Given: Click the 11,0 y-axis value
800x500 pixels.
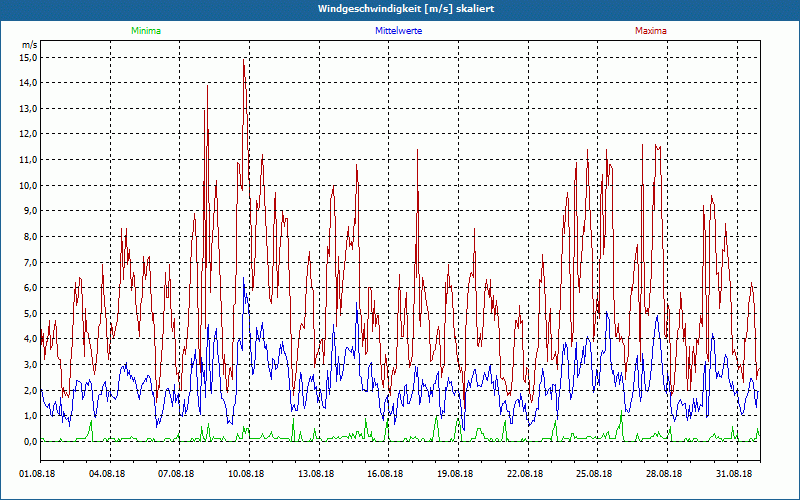Looking at the screenshot, I should point(28,160).
